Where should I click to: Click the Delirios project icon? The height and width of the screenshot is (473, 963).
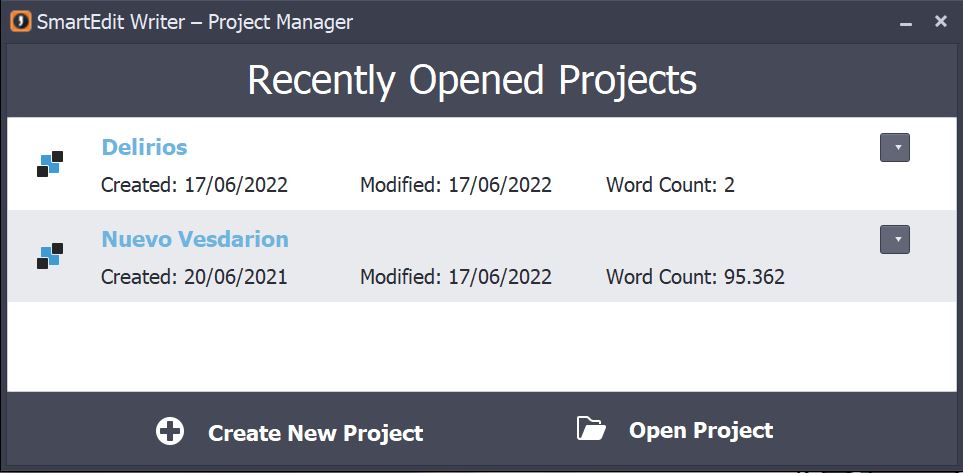pyautogui.click(x=50, y=164)
